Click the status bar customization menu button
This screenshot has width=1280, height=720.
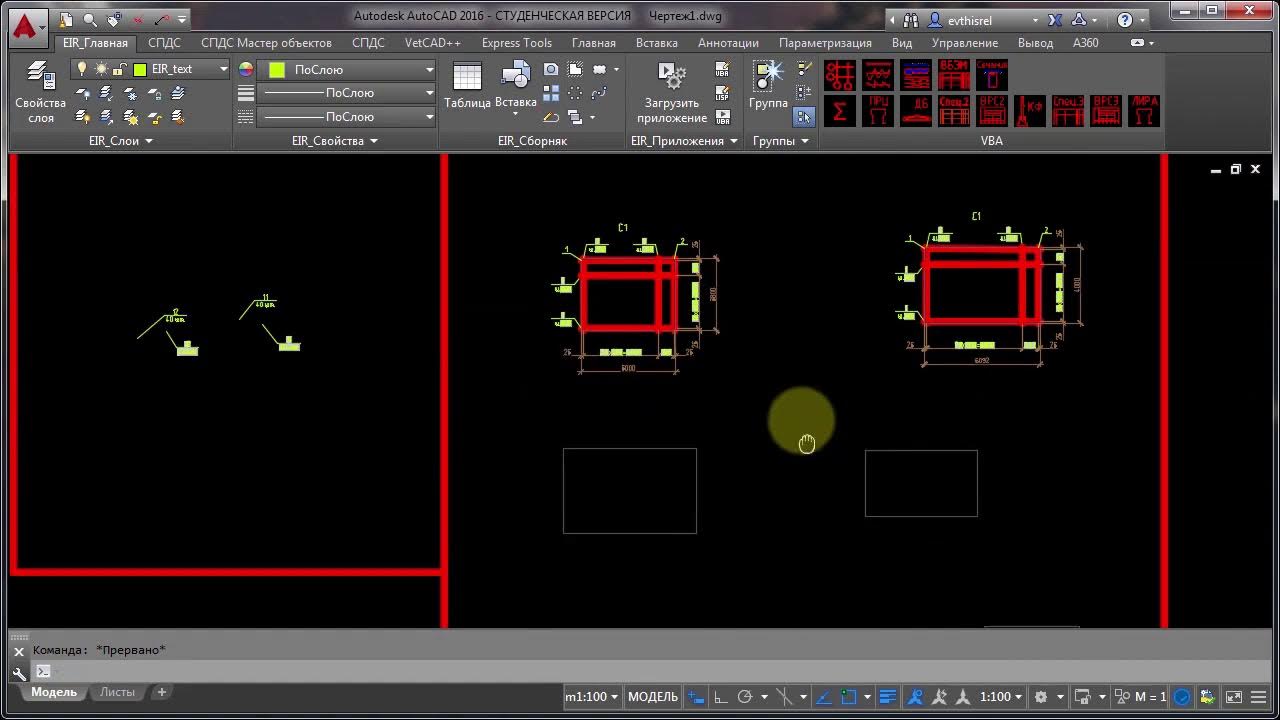coord(1258,697)
